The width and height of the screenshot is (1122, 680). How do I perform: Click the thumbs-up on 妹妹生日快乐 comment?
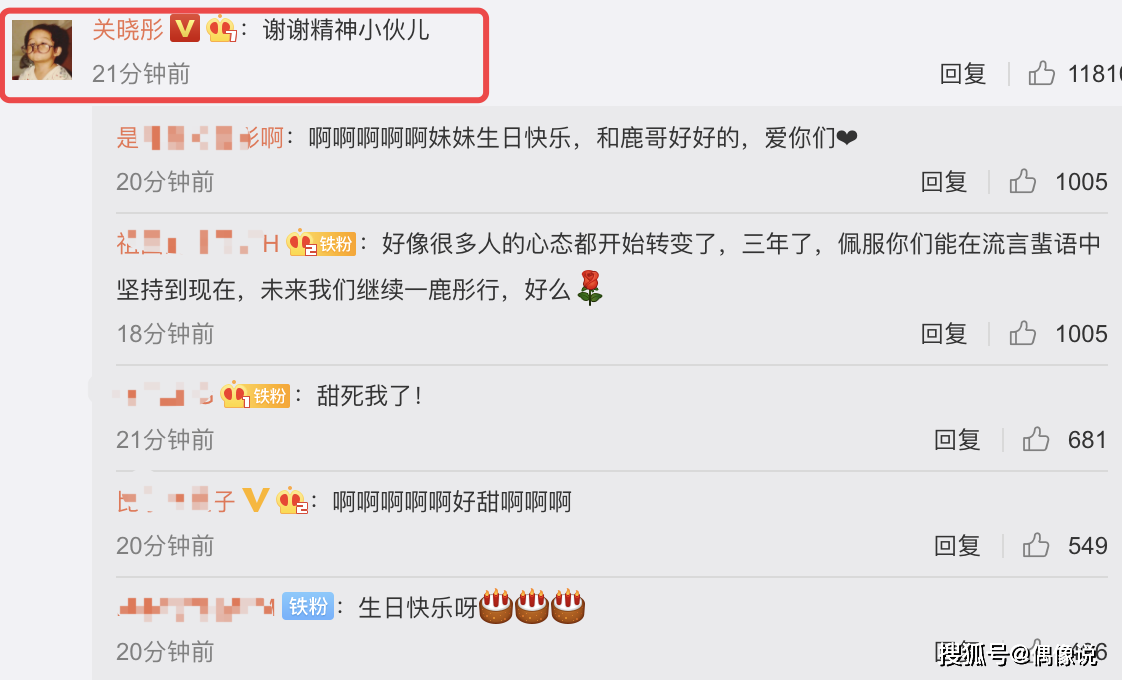click(x=1023, y=182)
